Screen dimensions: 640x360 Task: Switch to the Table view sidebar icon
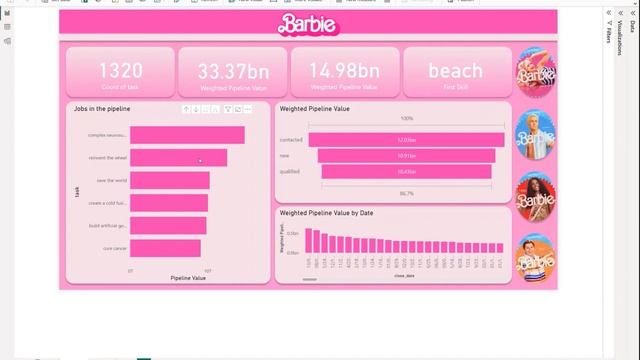coord(7,27)
